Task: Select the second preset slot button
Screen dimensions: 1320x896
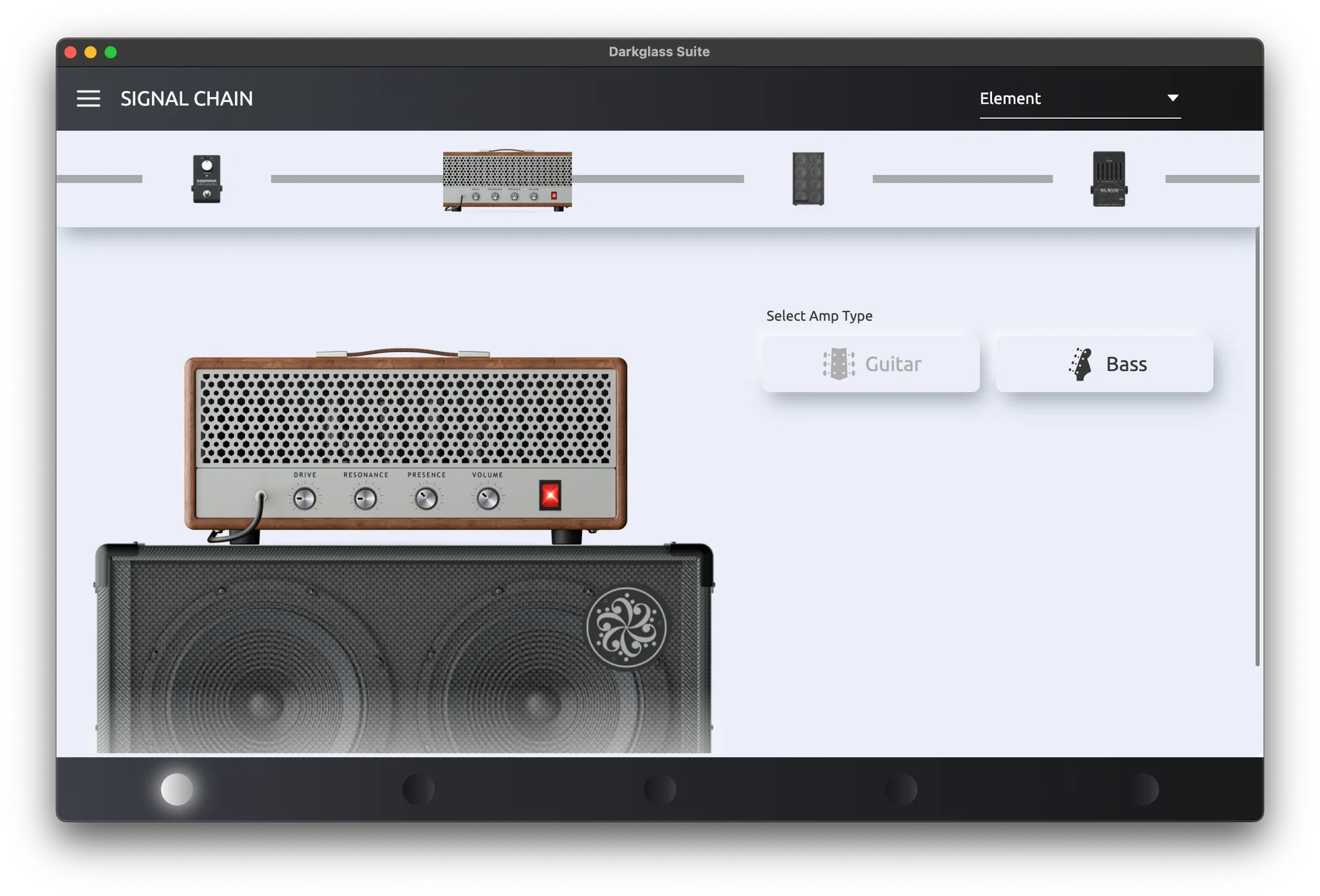Action: [x=418, y=789]
